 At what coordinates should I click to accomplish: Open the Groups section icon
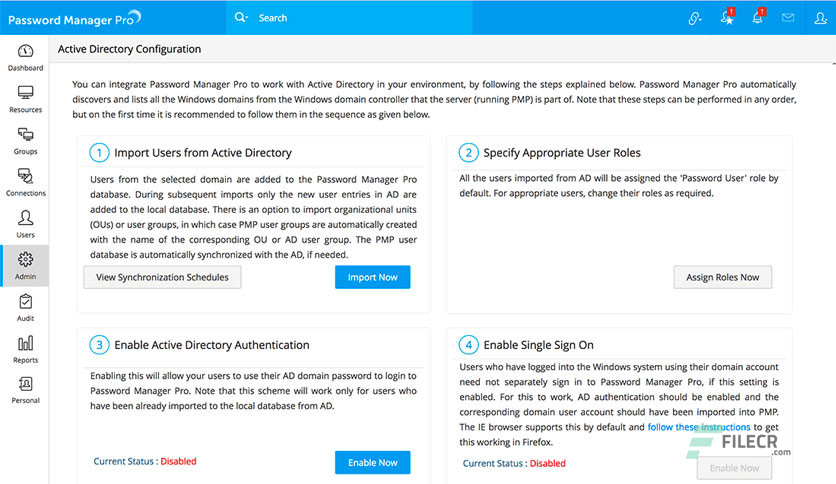[25, 134]
